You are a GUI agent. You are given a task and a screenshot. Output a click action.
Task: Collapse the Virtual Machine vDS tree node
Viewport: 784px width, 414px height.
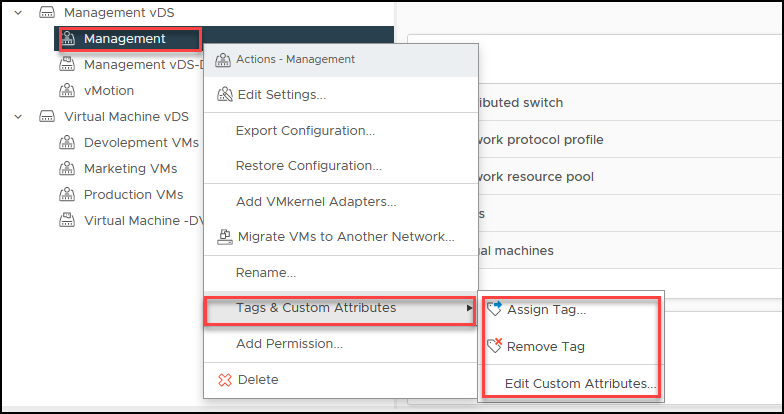(x=18, y=116)
